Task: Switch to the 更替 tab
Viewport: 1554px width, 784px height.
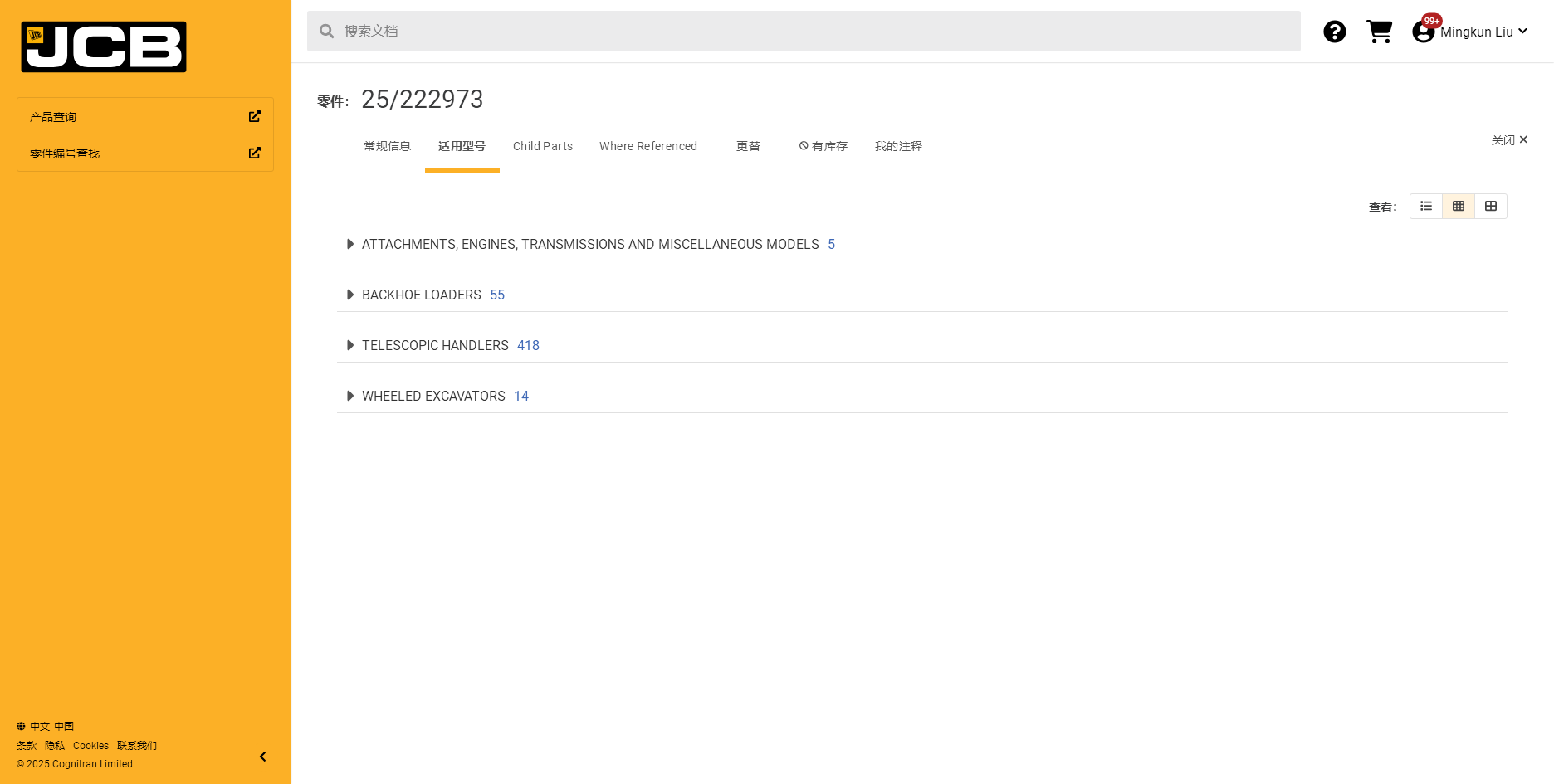Action: (x=748, y=146)
